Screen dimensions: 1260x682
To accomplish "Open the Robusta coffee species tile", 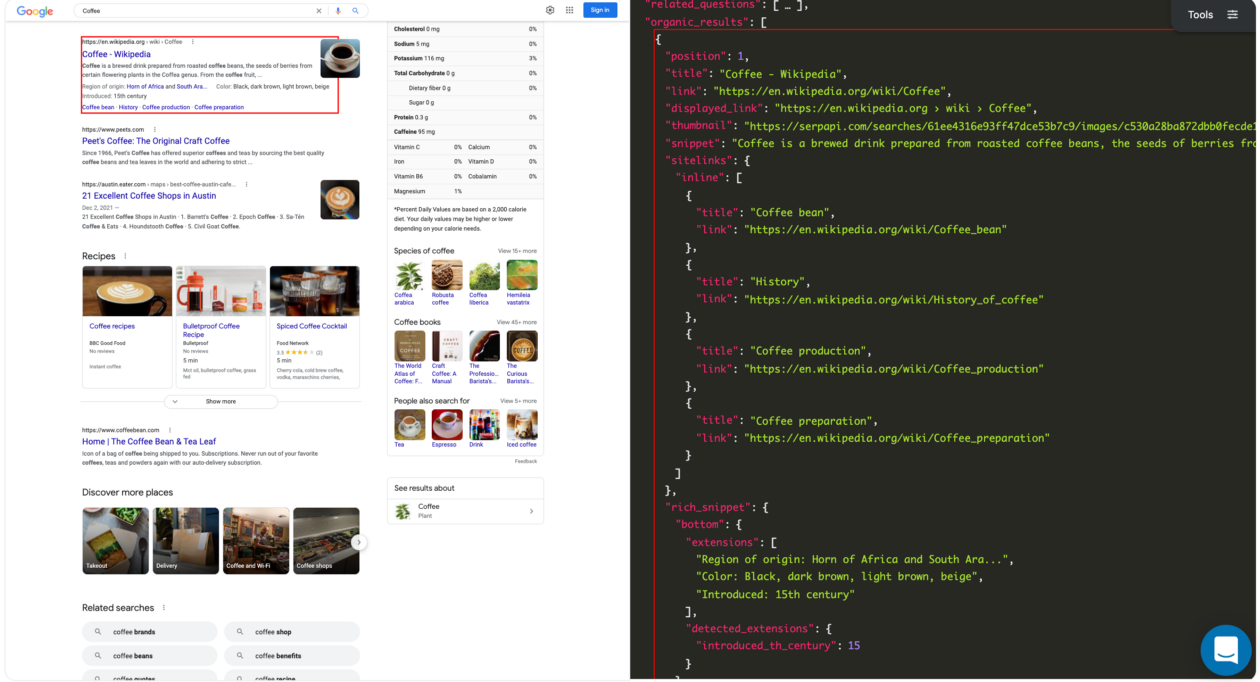I will (447, 283).
